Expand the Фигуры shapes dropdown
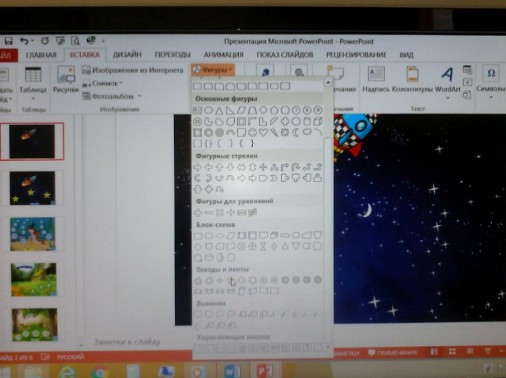Viewport: 506px width, 378px height. click(213, 70)
